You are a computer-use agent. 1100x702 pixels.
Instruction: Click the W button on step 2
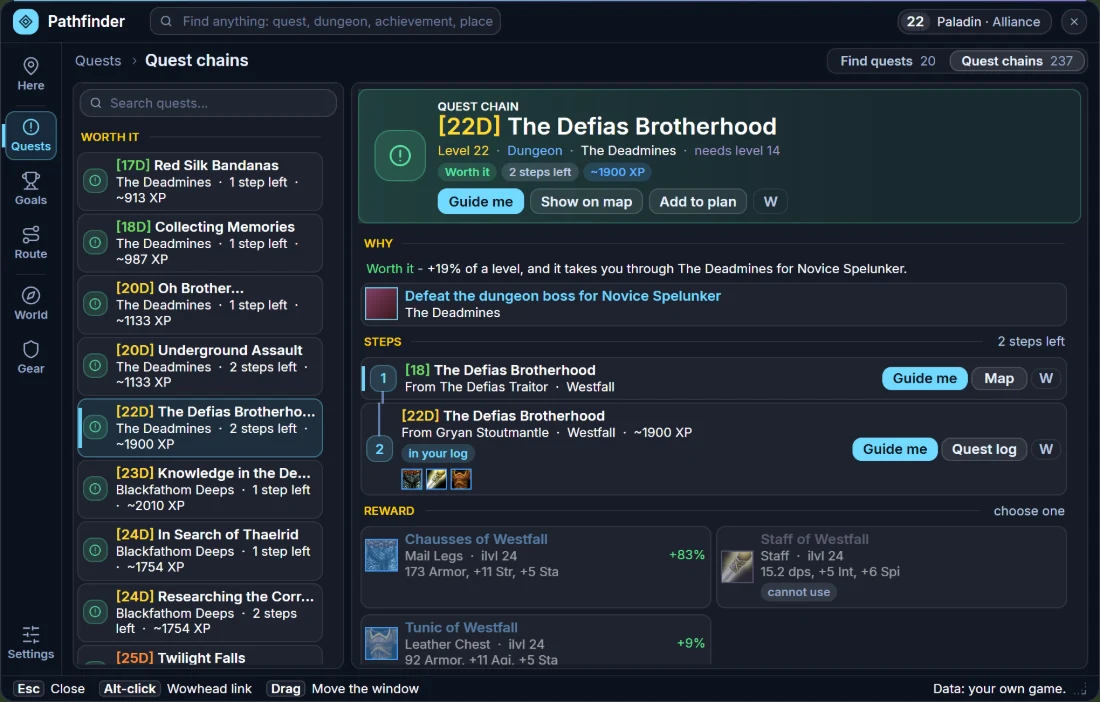point(1046,449)
